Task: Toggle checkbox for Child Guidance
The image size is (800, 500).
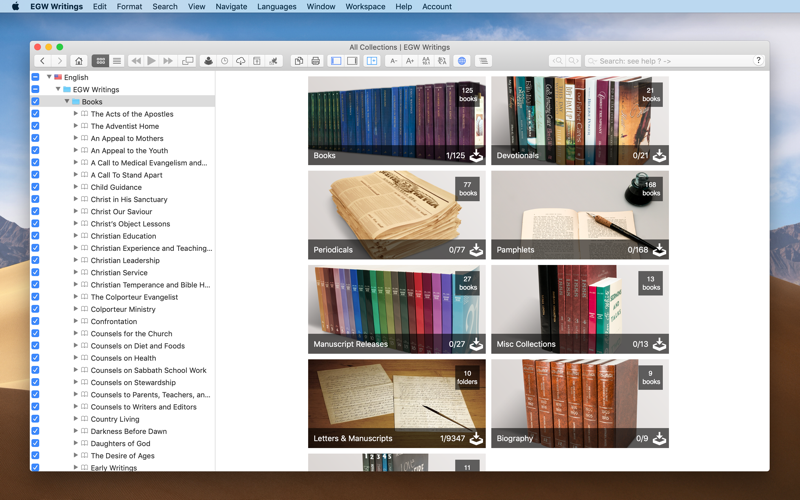Action: click(x=35, y=187)
